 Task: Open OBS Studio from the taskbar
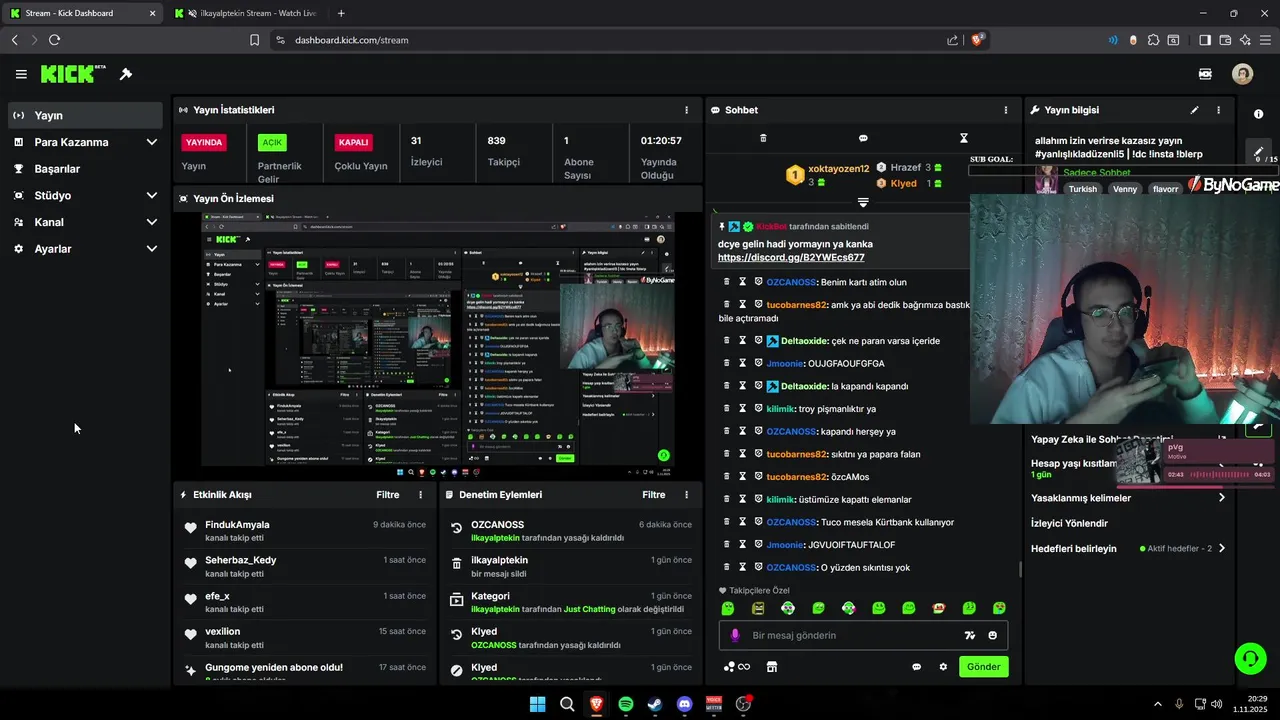coord(743,704)
